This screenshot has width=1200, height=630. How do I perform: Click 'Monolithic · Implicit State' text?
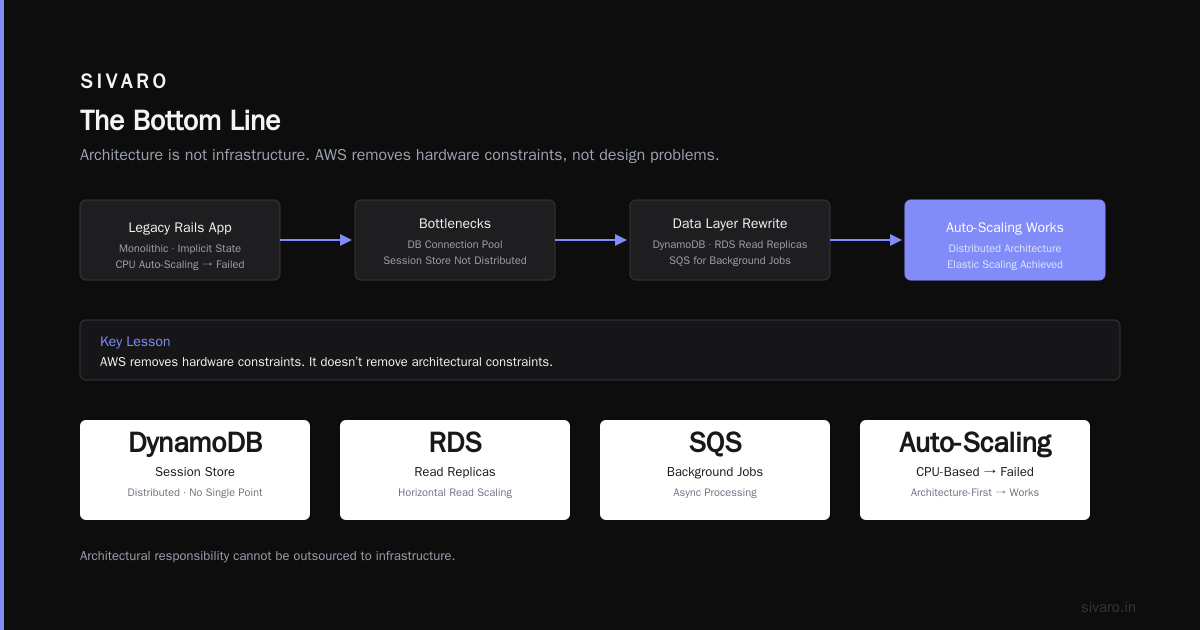pos(180,248)
